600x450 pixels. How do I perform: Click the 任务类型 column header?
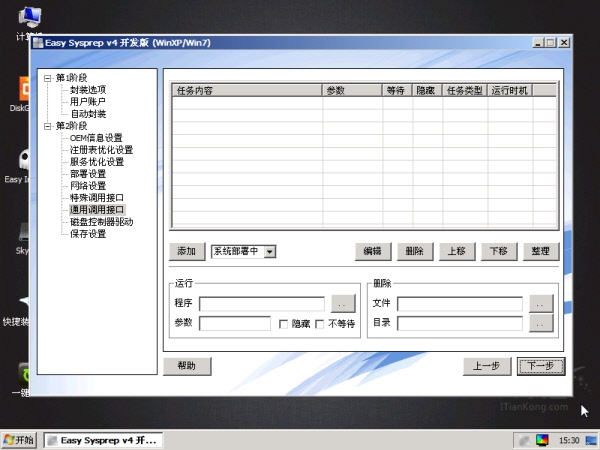465,90
